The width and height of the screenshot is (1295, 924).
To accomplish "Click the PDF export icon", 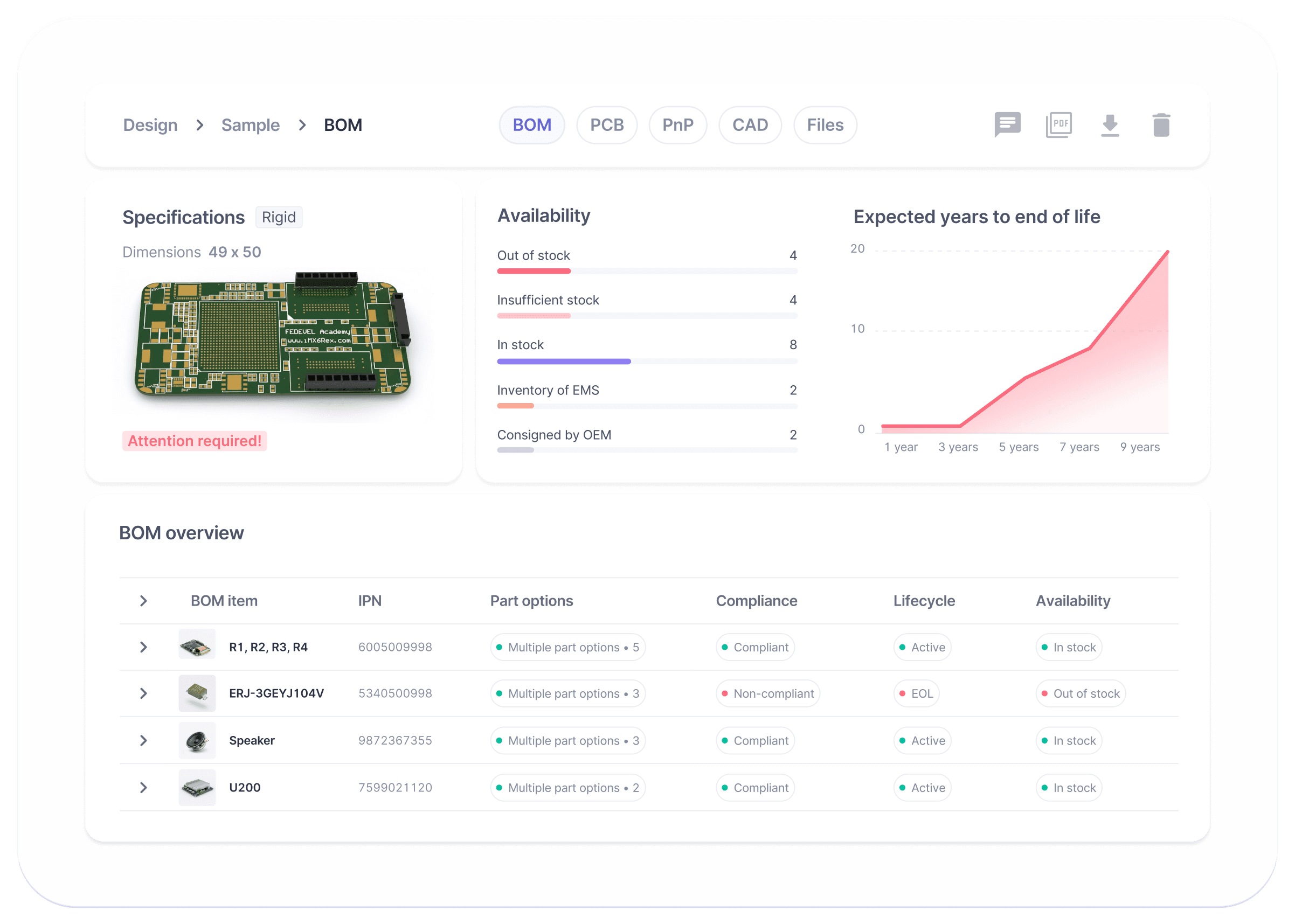I will (1058, 124).
